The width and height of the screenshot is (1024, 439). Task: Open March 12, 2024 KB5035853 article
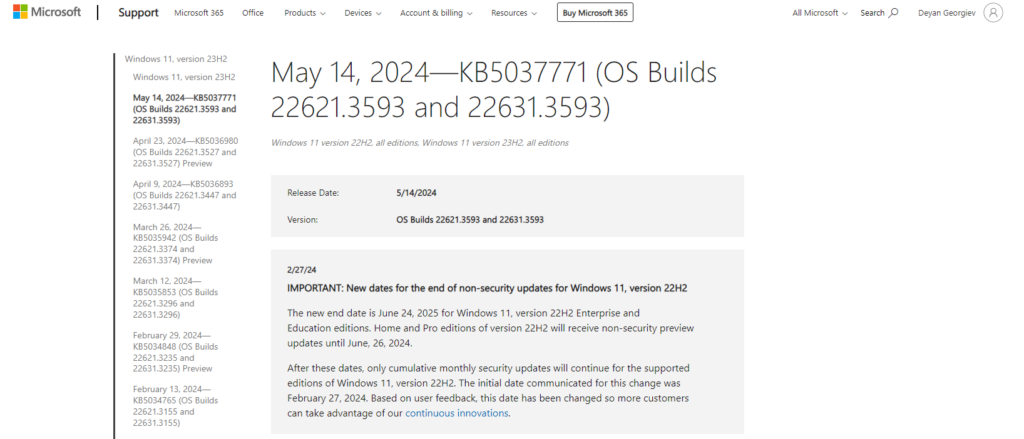coord(176,297)
